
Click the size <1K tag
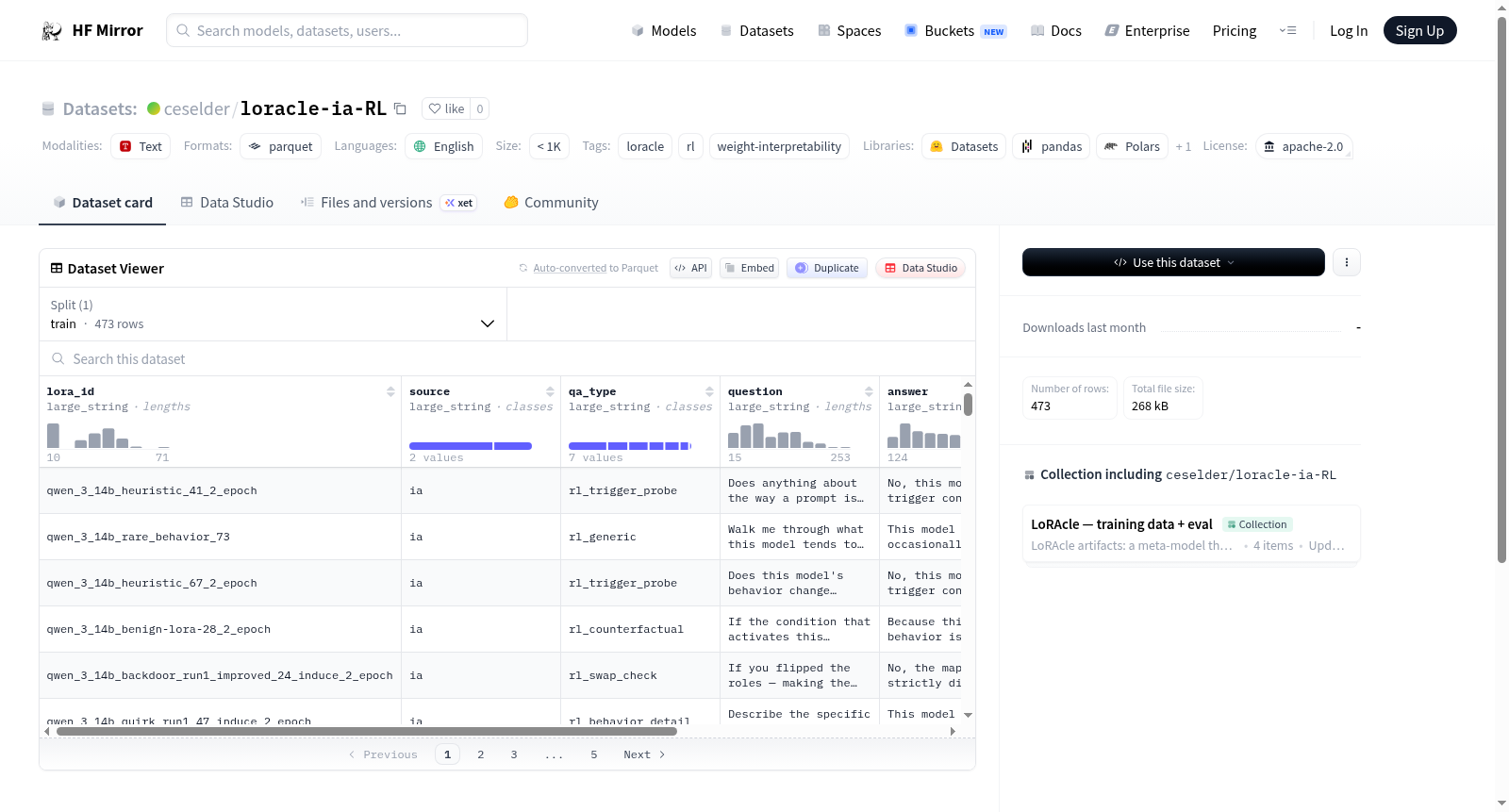(549, 146)
